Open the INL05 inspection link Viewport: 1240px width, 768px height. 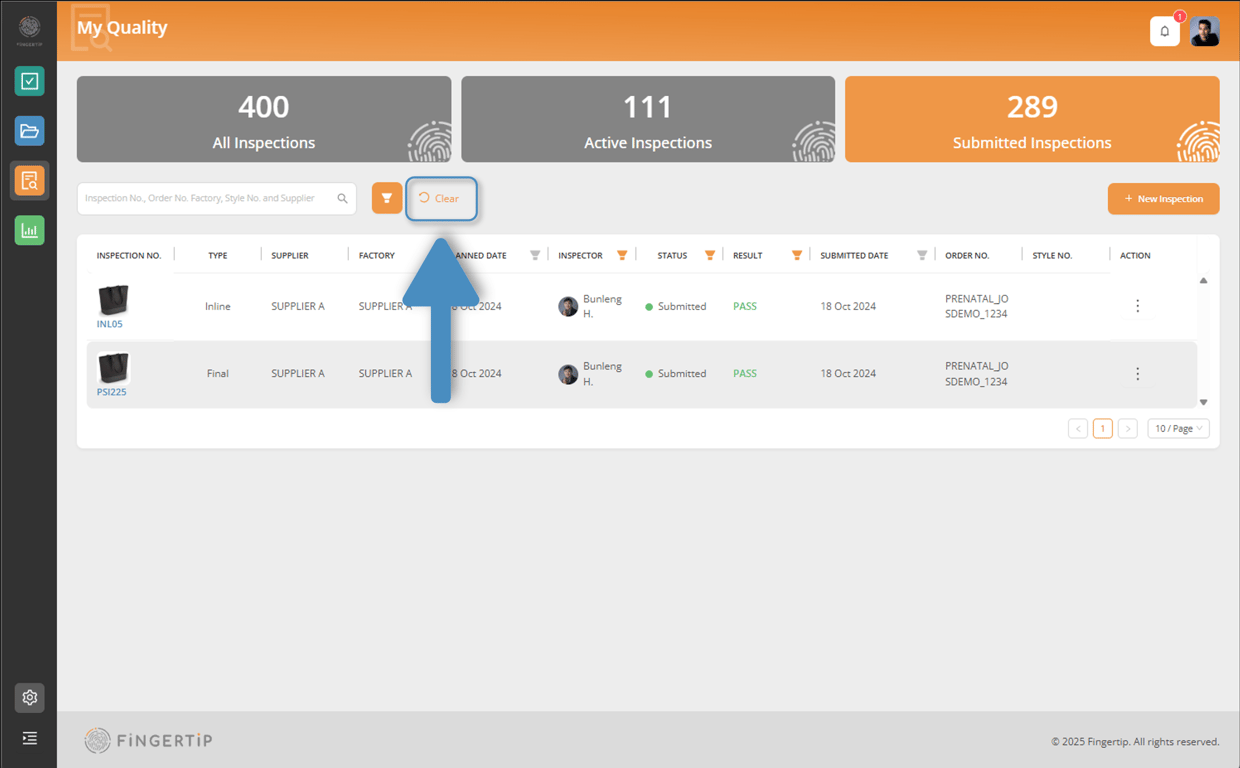[110, 324]
